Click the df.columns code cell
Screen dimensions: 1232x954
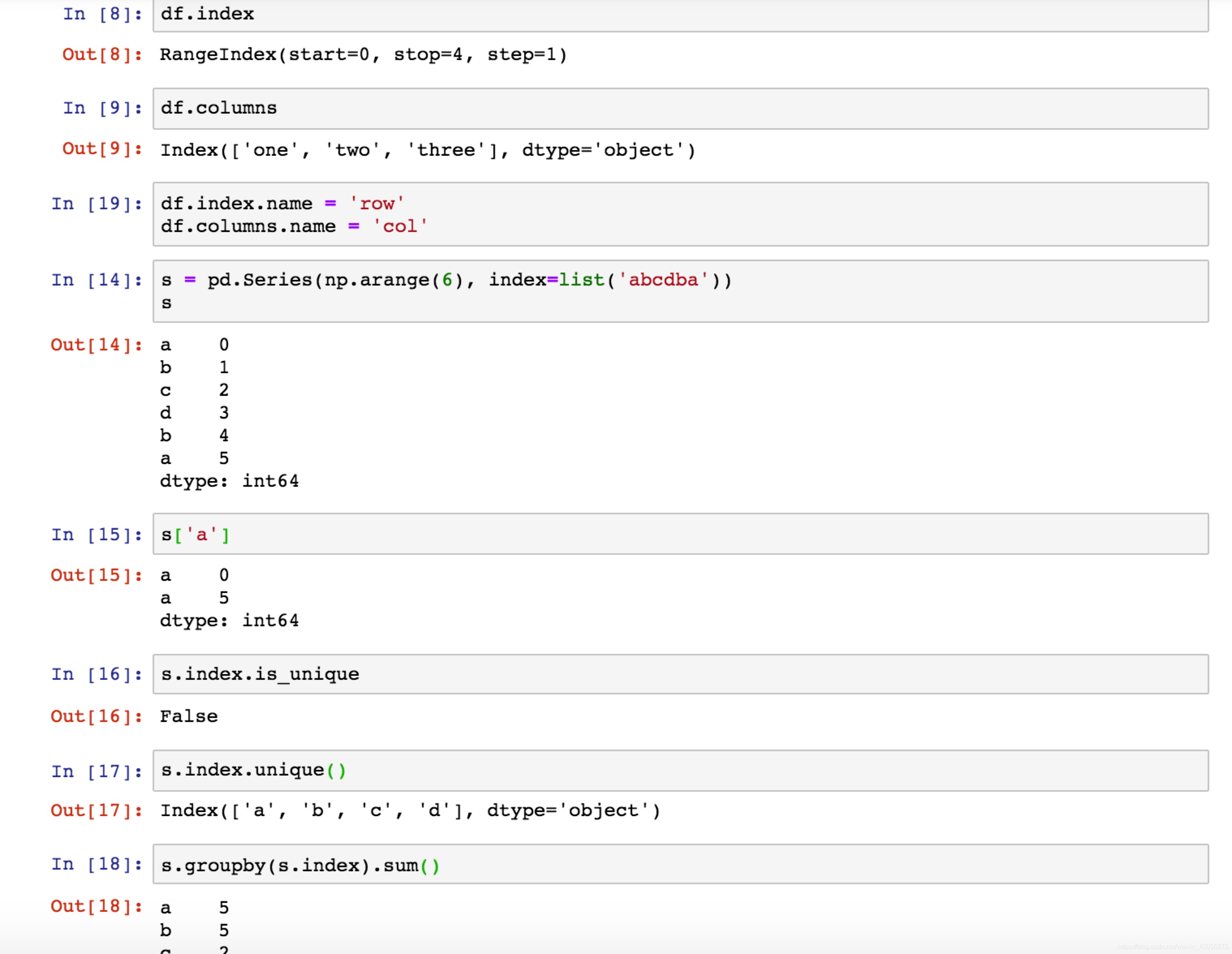pyautogui.click(x=680, y=108)
